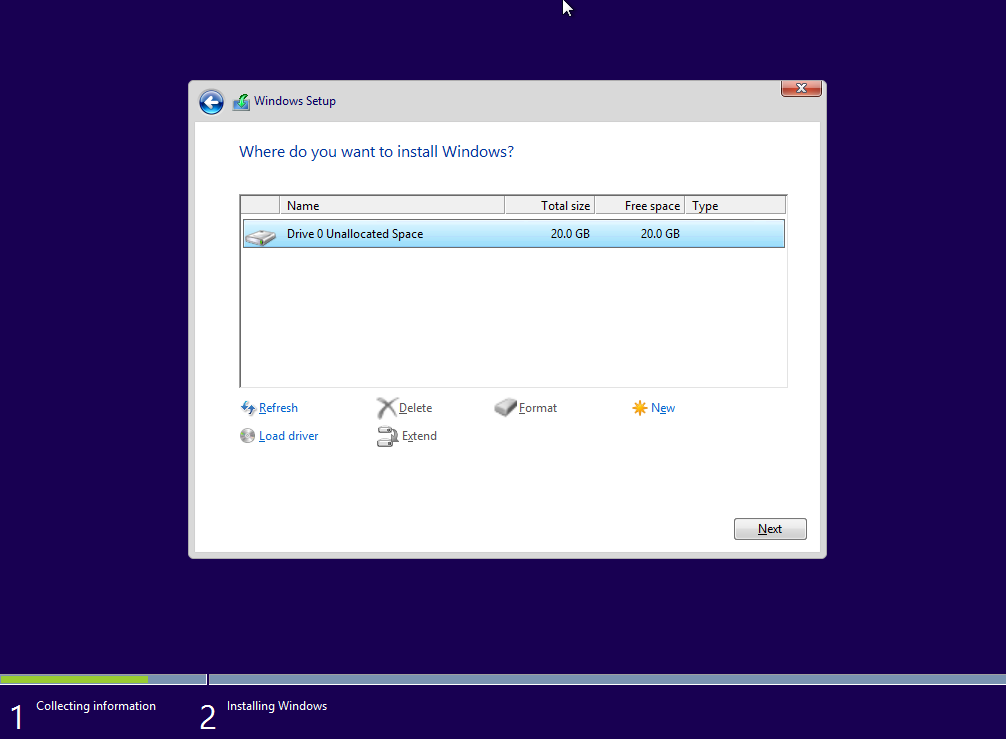Create a partition with the New link

pyautogui.click(x=663, y=408)
